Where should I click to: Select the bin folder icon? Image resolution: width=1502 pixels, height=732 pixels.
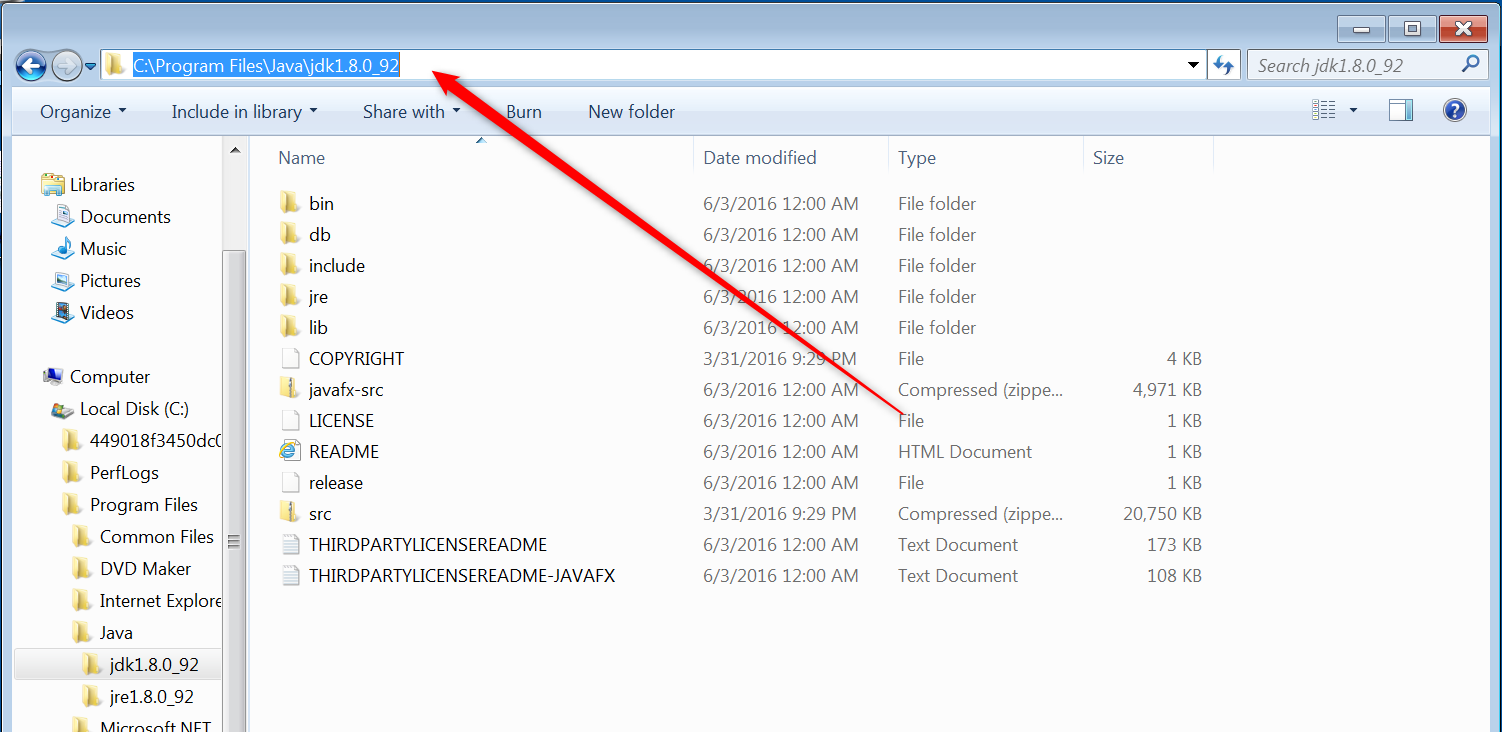pyautogui.click(x=290, y=204)
